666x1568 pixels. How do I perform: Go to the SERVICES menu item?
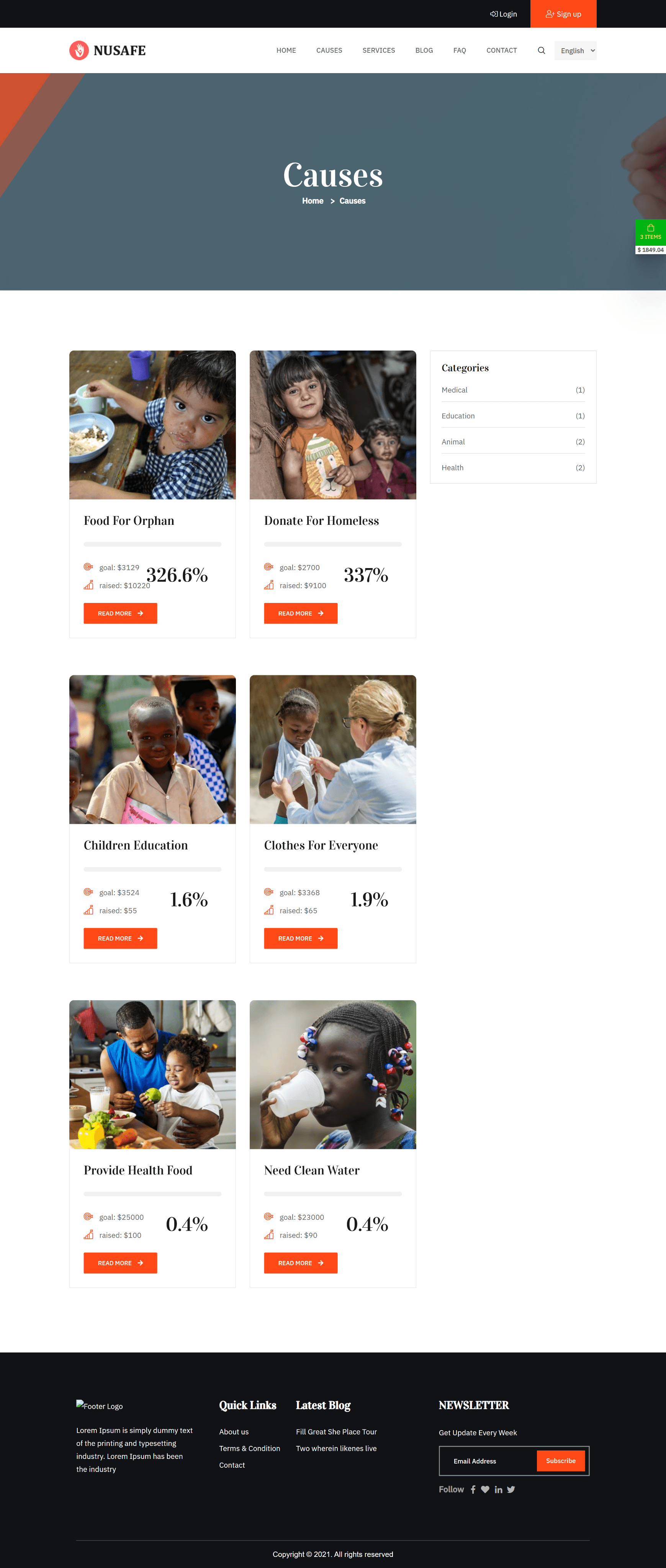coord(379,51)
